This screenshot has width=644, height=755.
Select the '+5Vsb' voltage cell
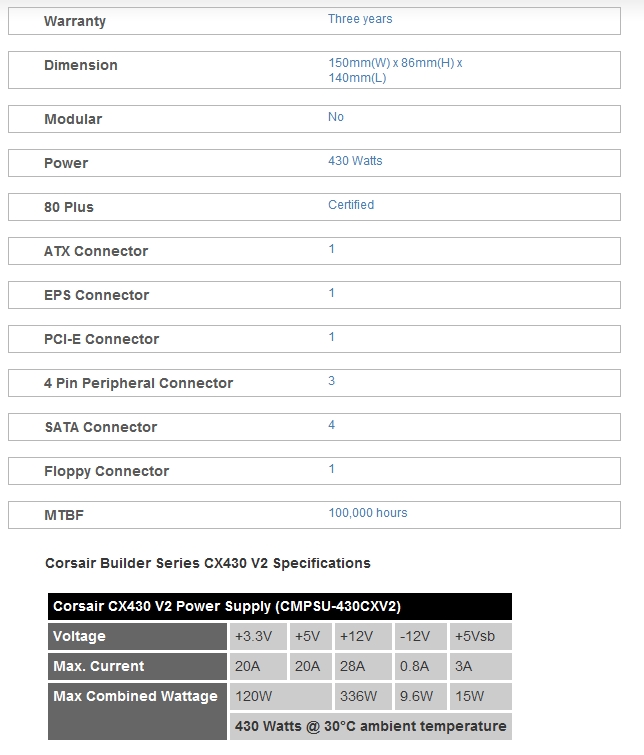pyautogui.click(x=481, y=637)
